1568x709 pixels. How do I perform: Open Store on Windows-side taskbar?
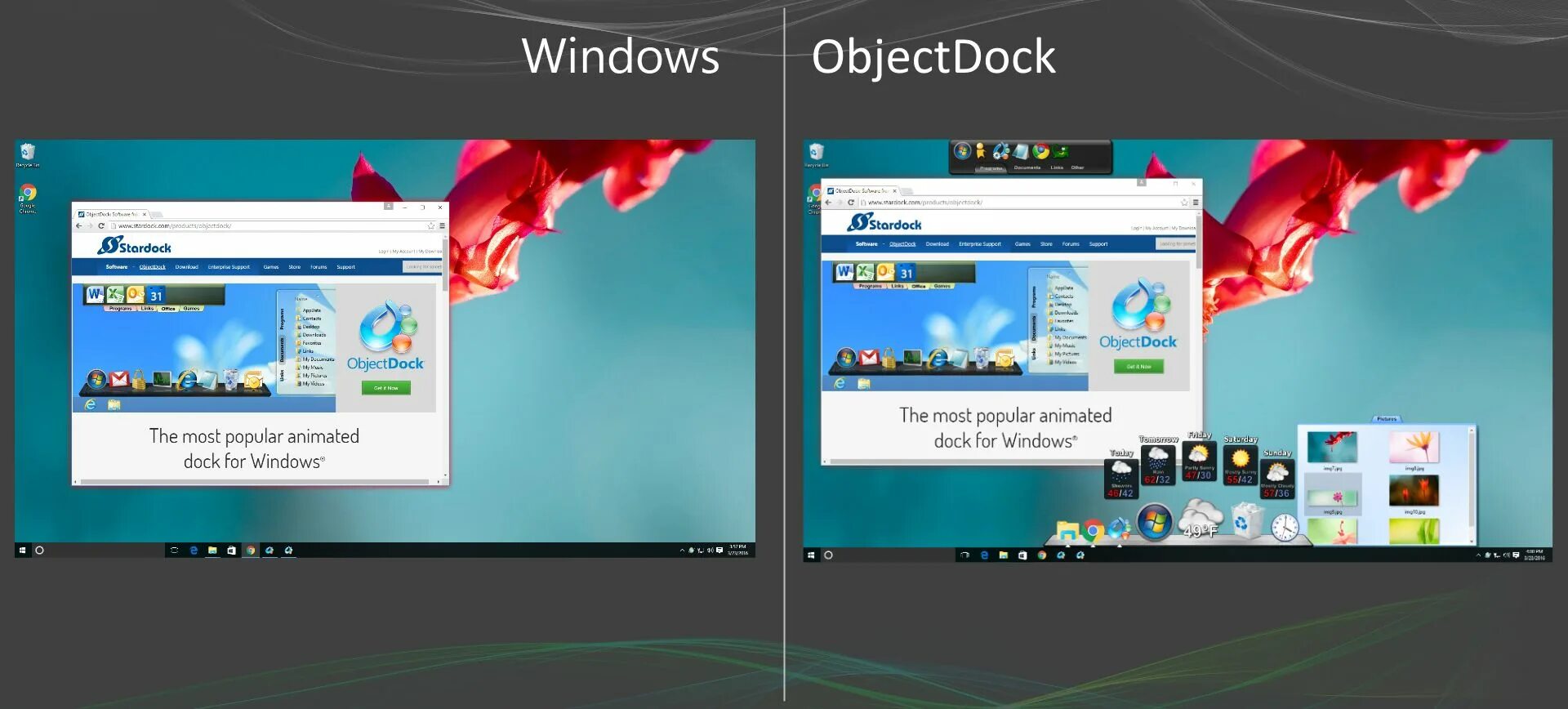pyautogui.click(x=231, y=551)
